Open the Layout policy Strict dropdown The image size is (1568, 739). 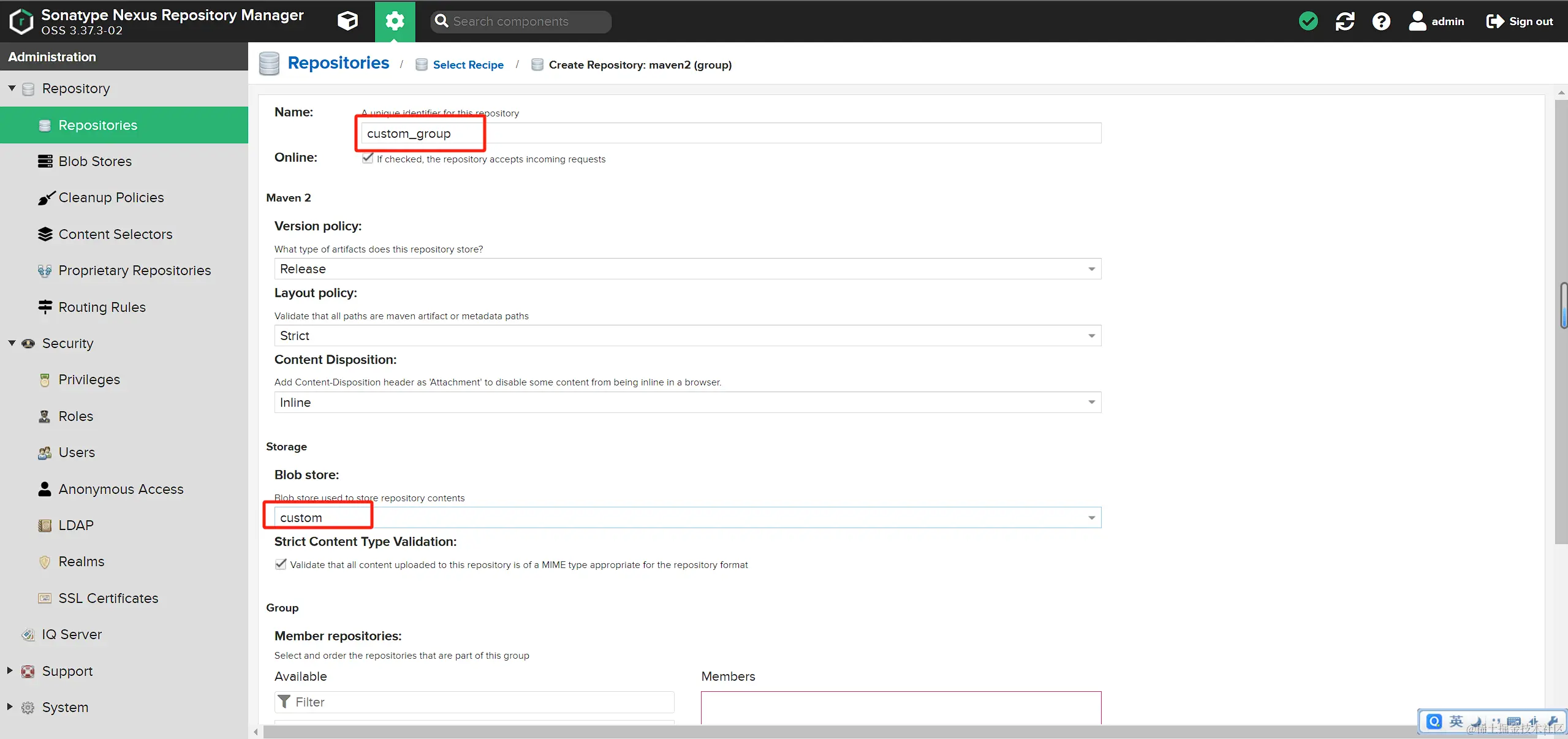(1091, 336)
